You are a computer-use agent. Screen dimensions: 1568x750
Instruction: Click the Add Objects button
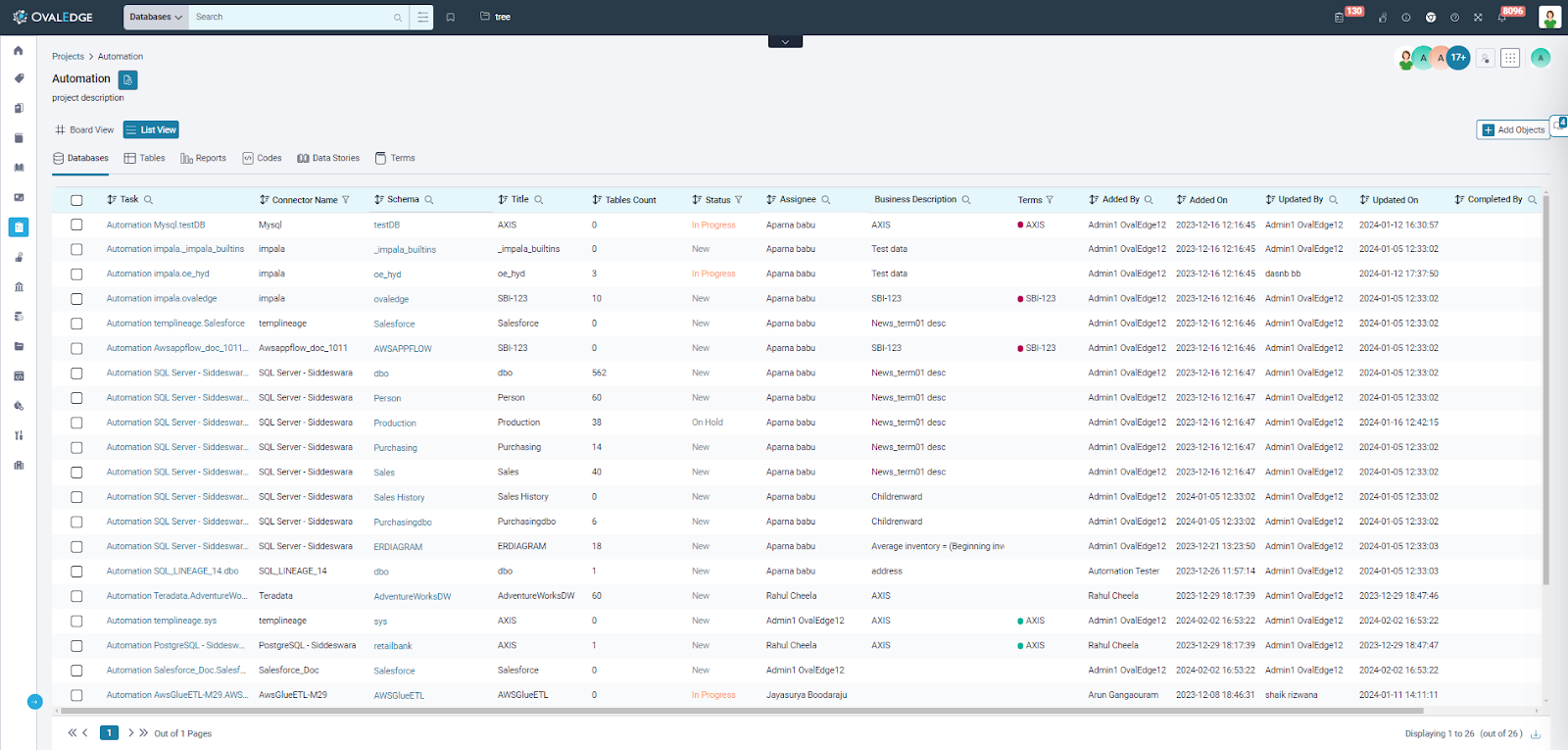[1513, 129]
